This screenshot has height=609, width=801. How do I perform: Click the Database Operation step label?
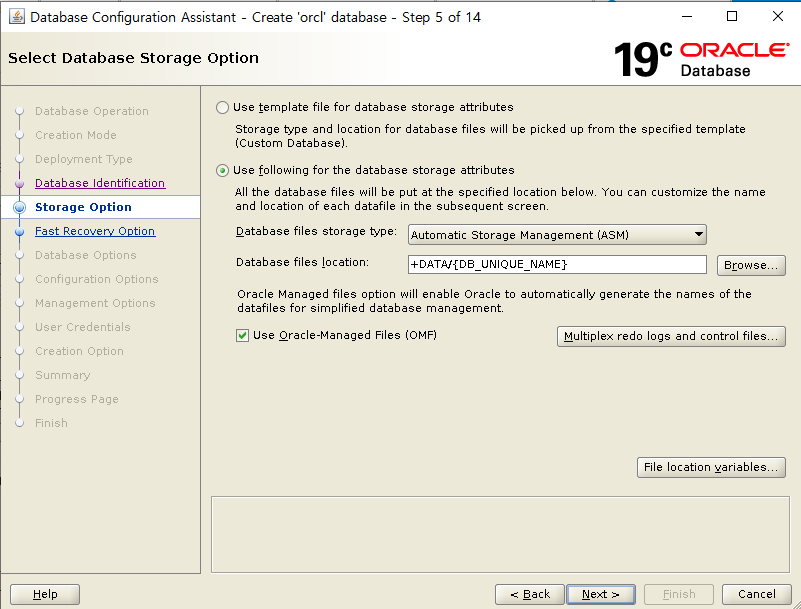[92, 111]
